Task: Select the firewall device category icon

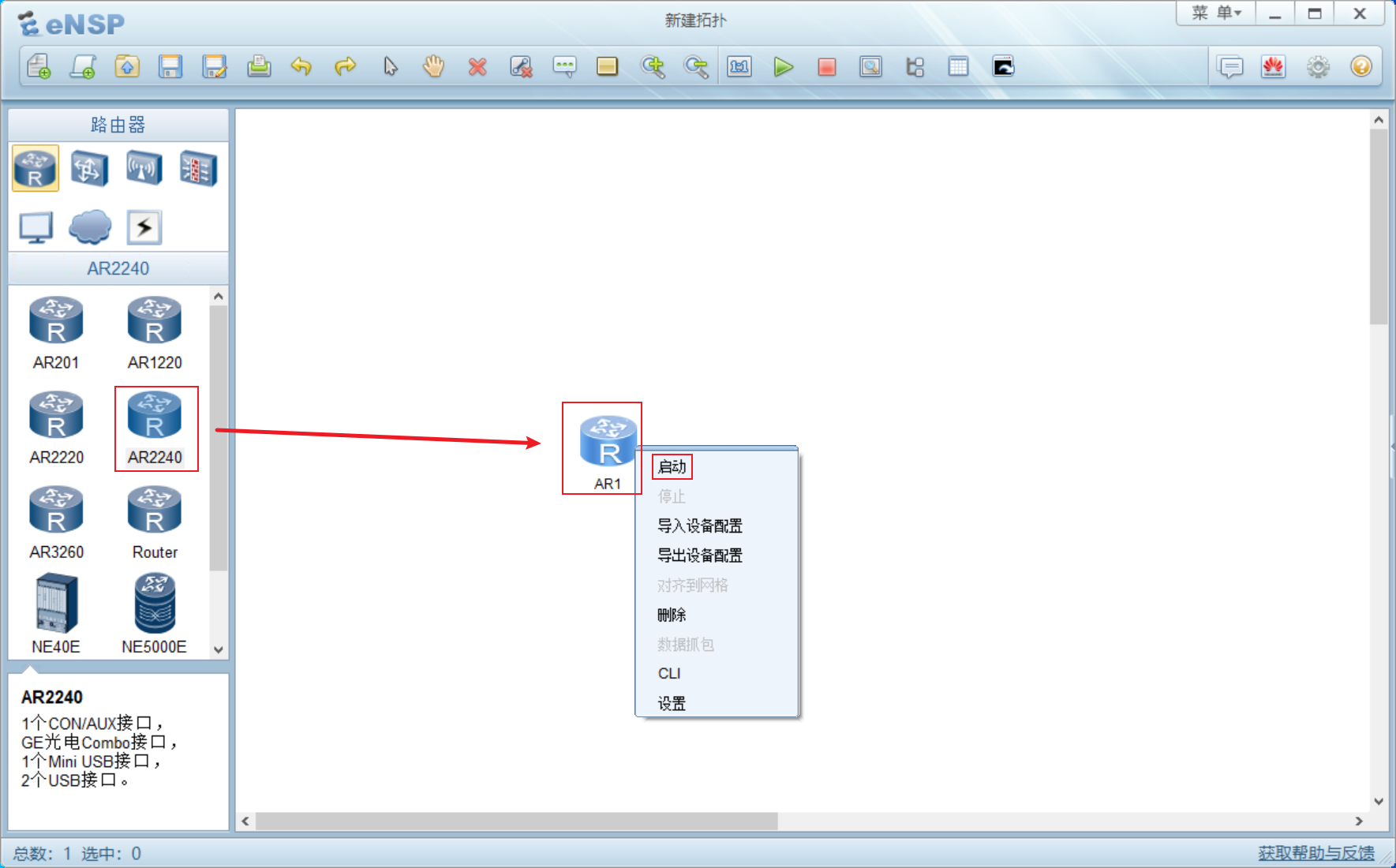Action: (197, 168)
